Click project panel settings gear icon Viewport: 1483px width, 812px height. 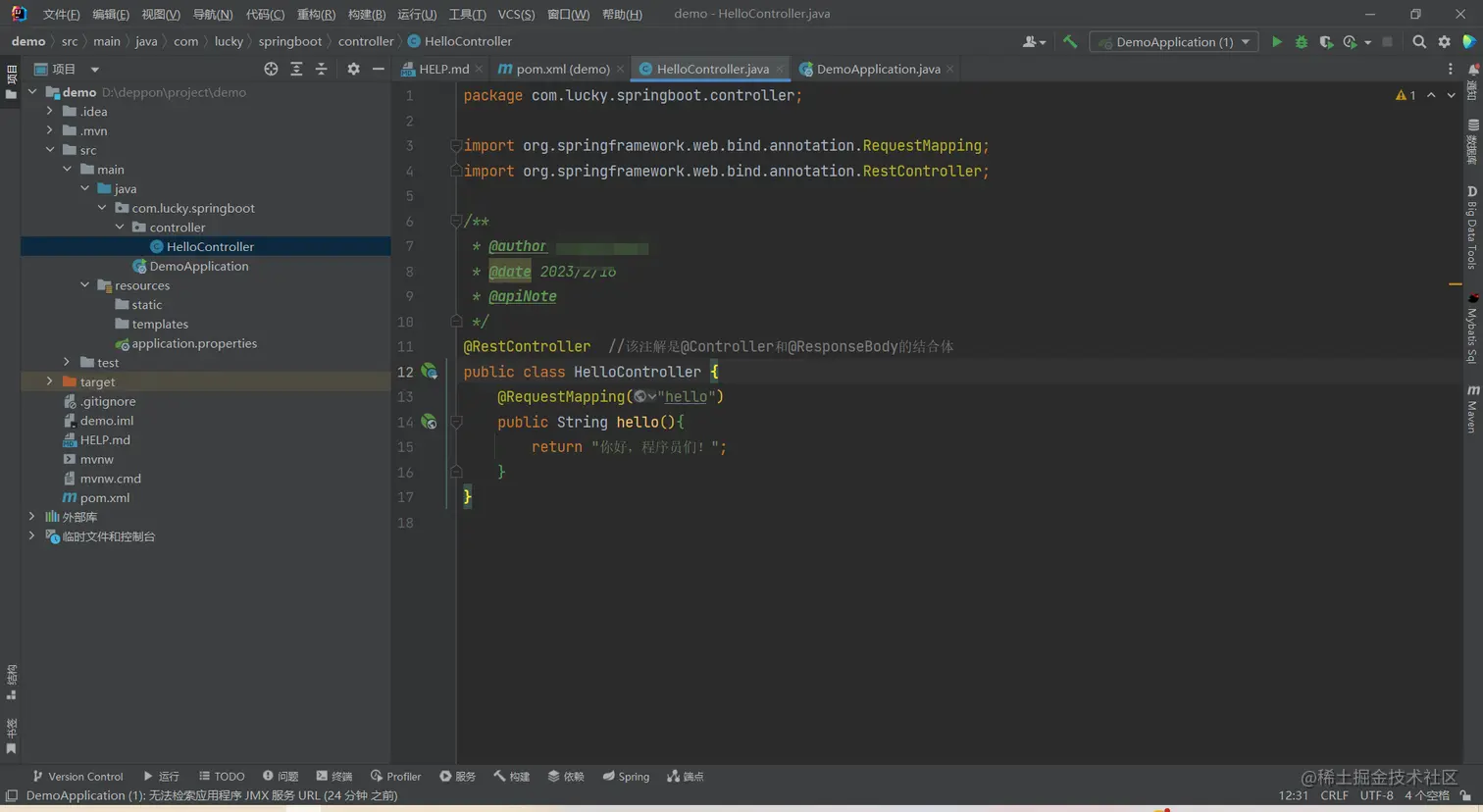[x=353, y=69]
